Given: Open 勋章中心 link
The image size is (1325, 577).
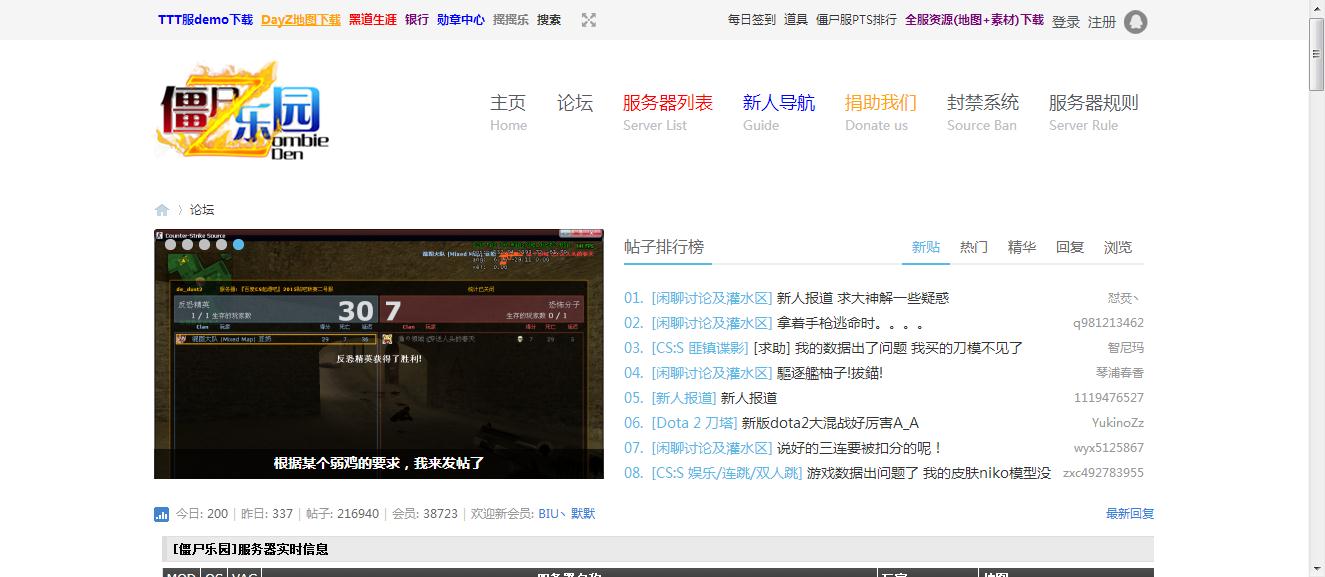Looking at the screenshot, I should click(461, 20).
